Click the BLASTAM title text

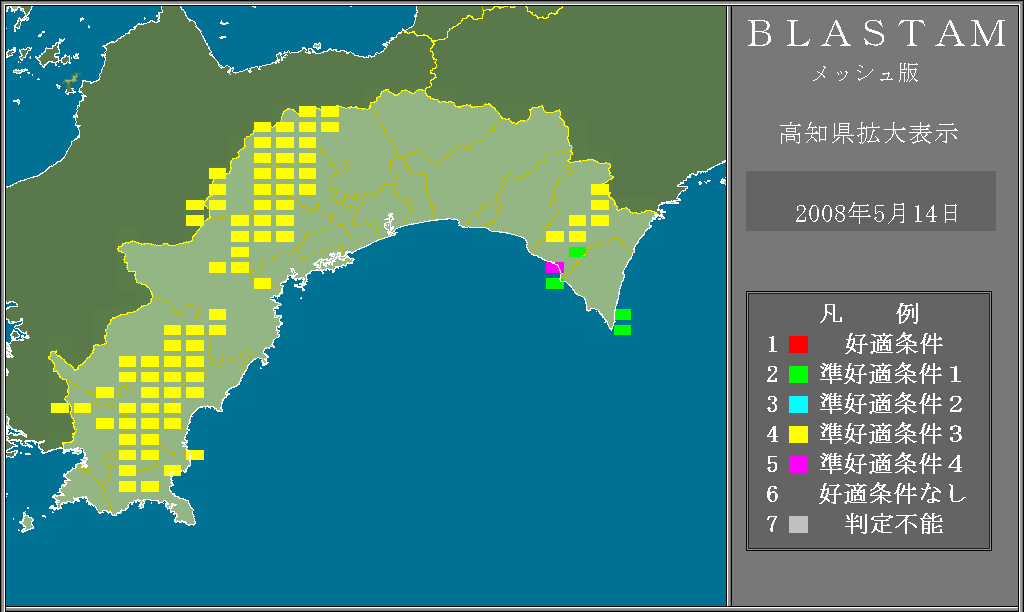tap(877, 34)
